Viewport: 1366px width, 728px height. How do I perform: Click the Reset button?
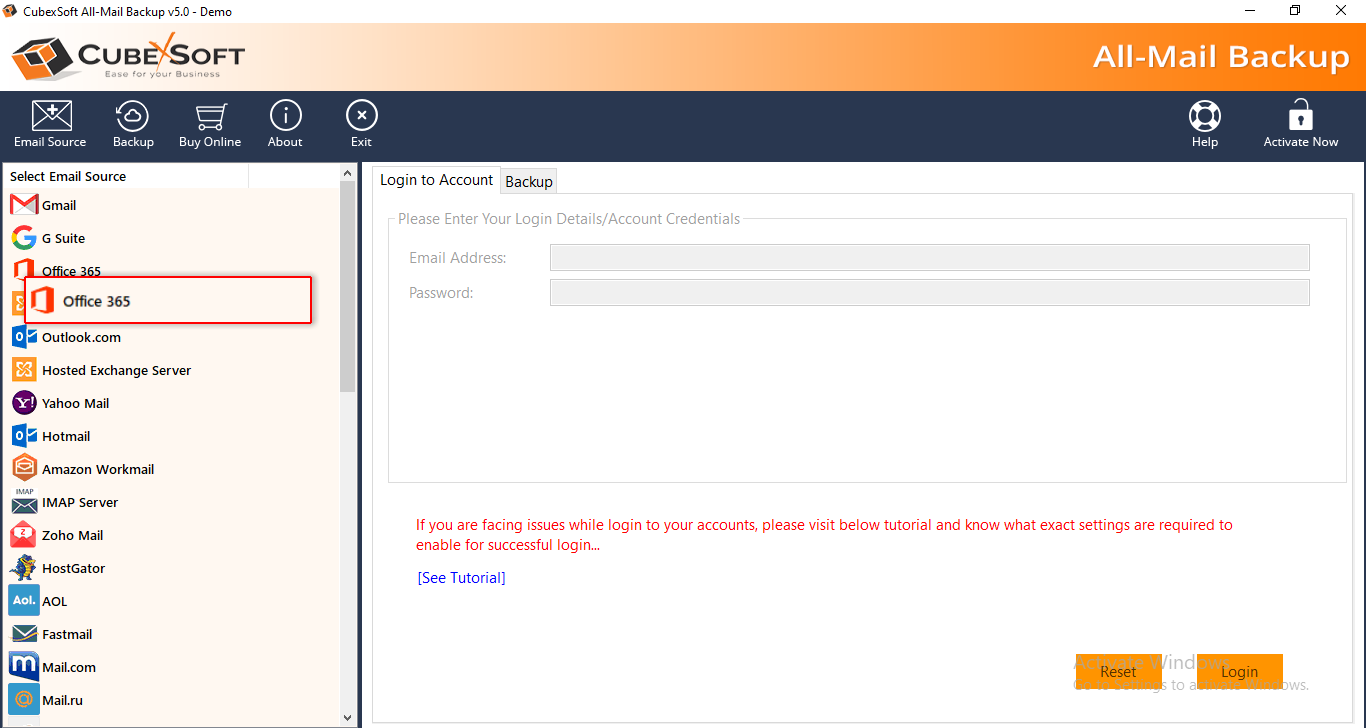coord(1118,672)
